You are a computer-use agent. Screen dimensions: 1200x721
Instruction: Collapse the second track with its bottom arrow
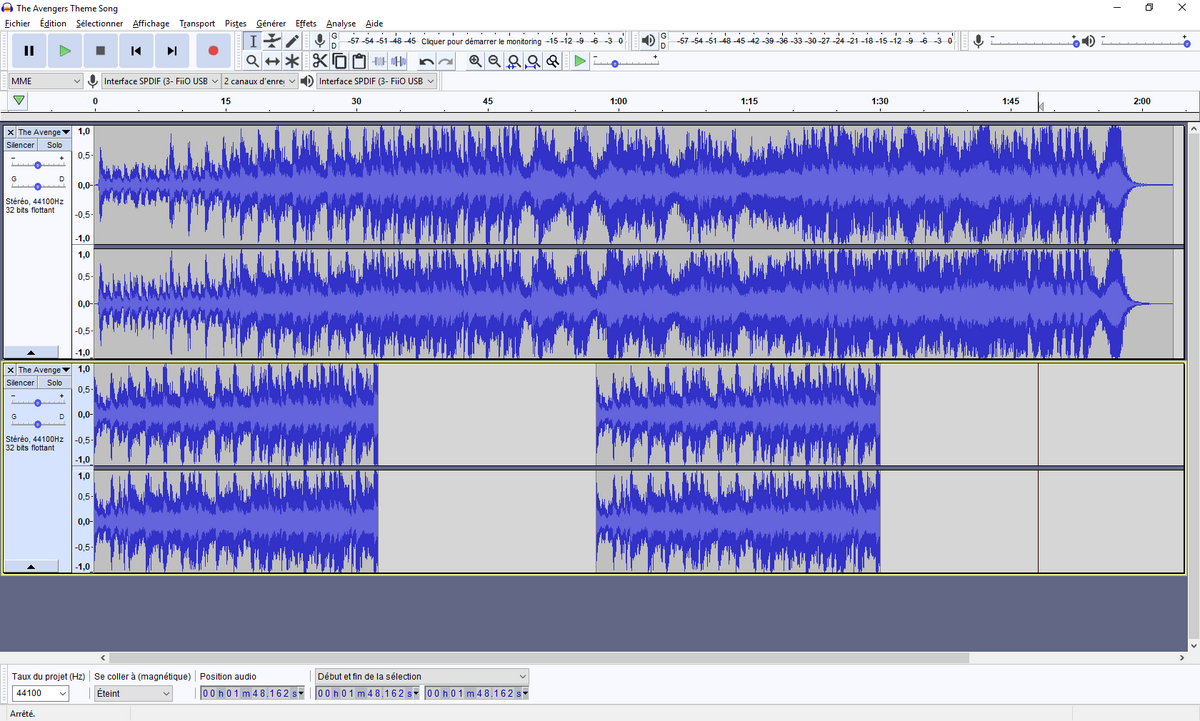[30, 567]
